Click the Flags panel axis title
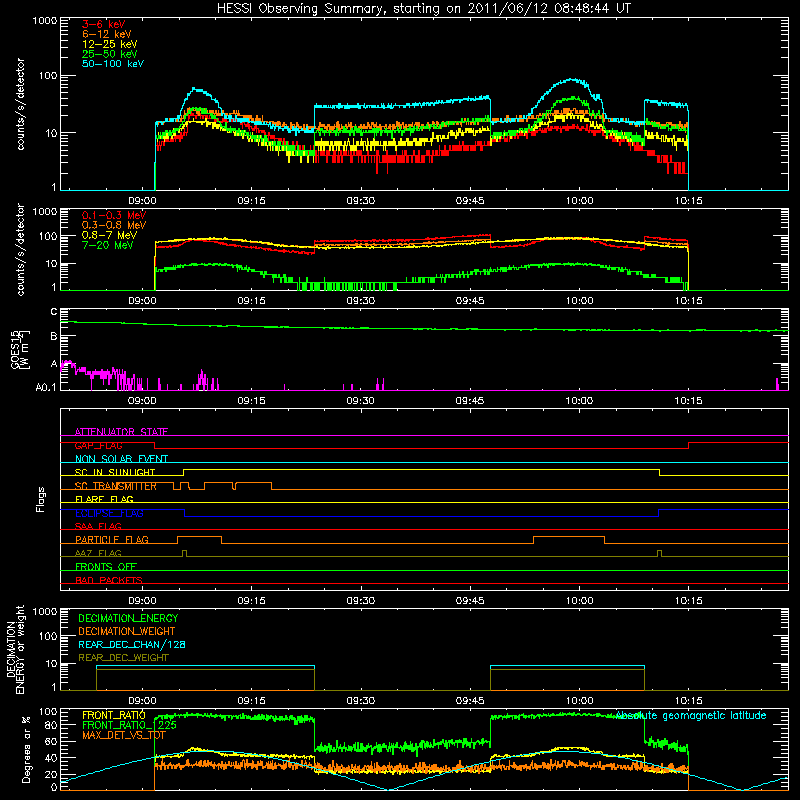 [40, 499]
